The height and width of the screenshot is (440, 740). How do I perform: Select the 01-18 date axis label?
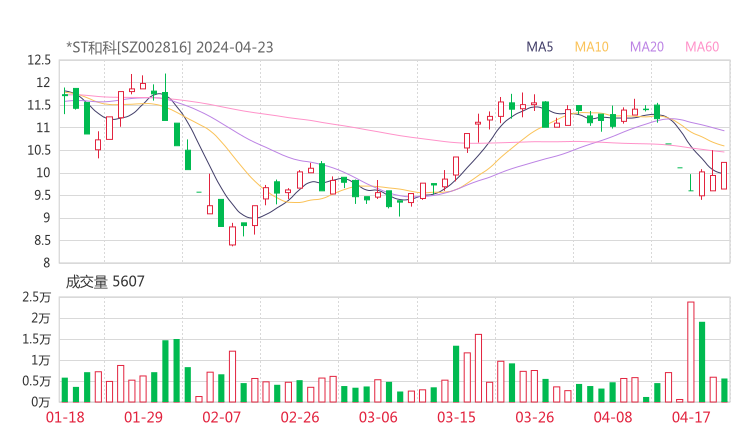[65, 417]
